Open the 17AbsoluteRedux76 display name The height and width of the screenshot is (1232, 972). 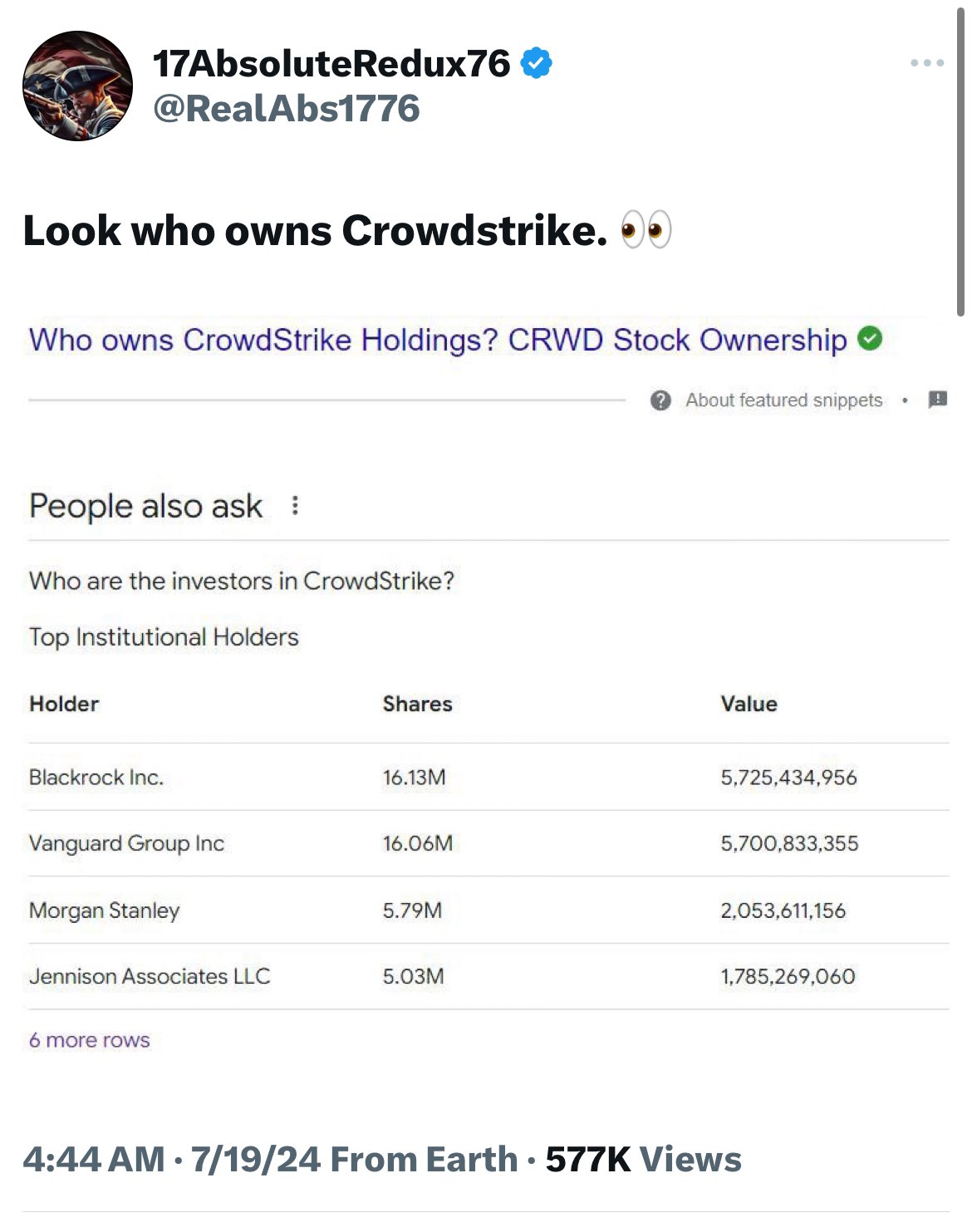pyautogui.click(x=331, y=63)
